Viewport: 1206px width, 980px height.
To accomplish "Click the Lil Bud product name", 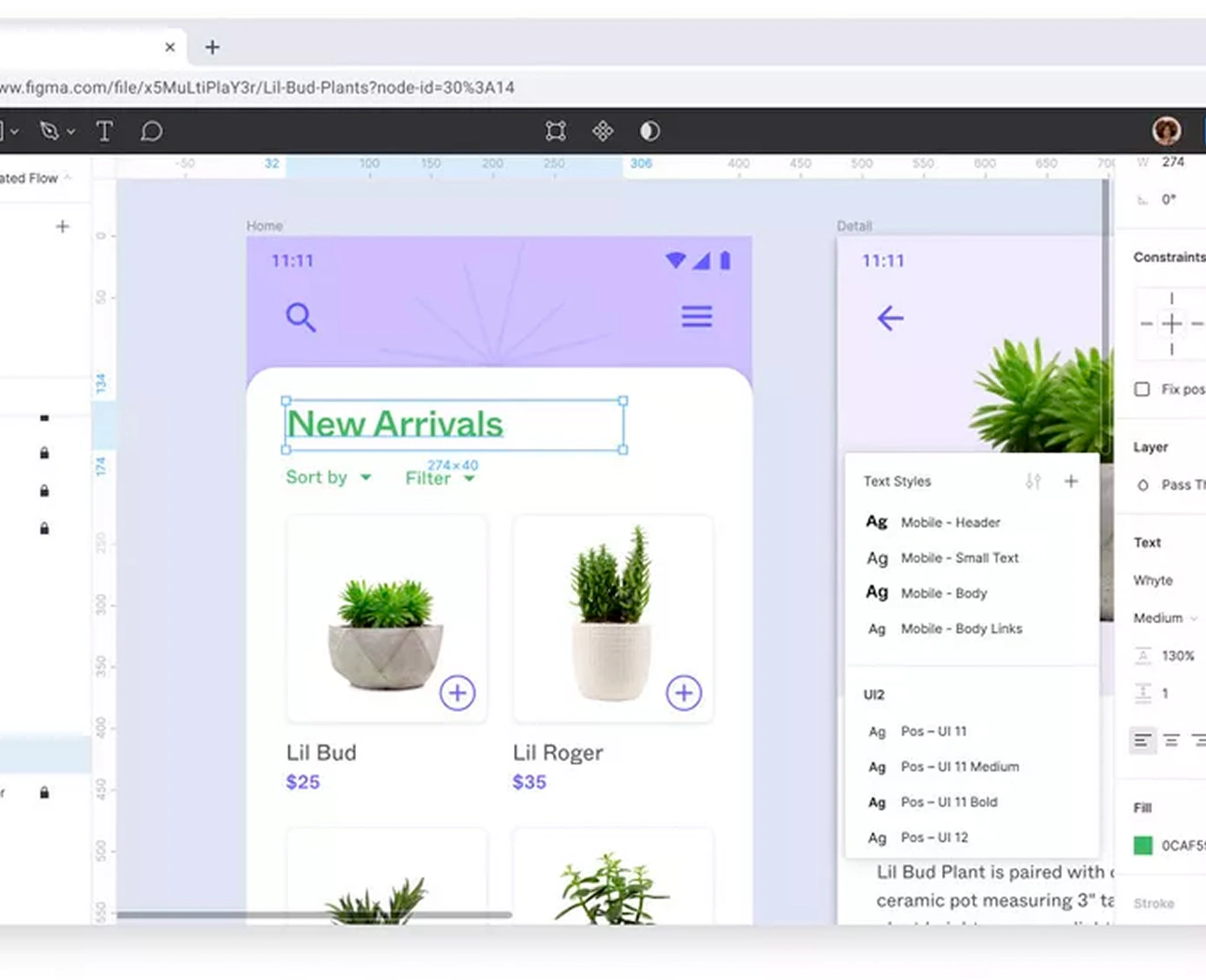I will point(321,753).
